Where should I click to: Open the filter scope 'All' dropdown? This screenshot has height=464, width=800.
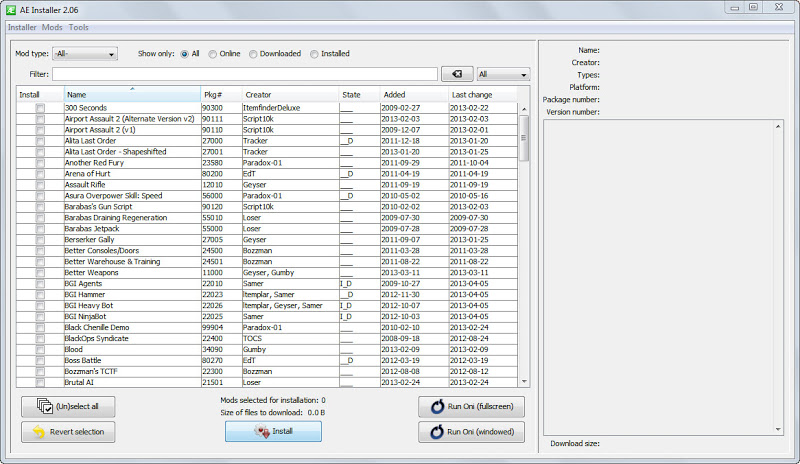coord(503,74)
